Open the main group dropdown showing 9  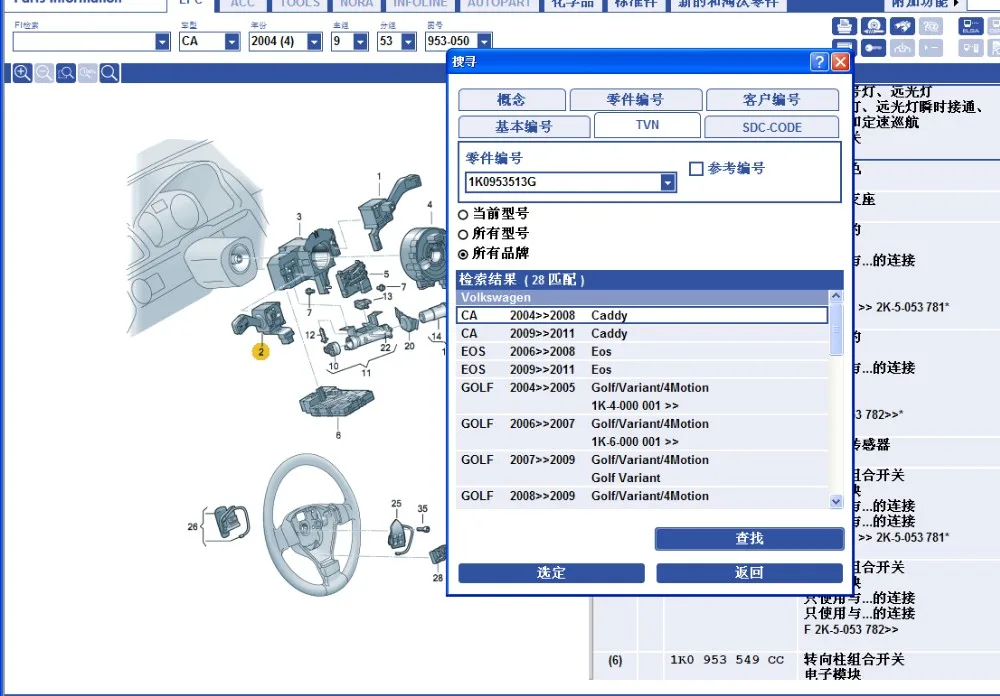pos(360,41)
